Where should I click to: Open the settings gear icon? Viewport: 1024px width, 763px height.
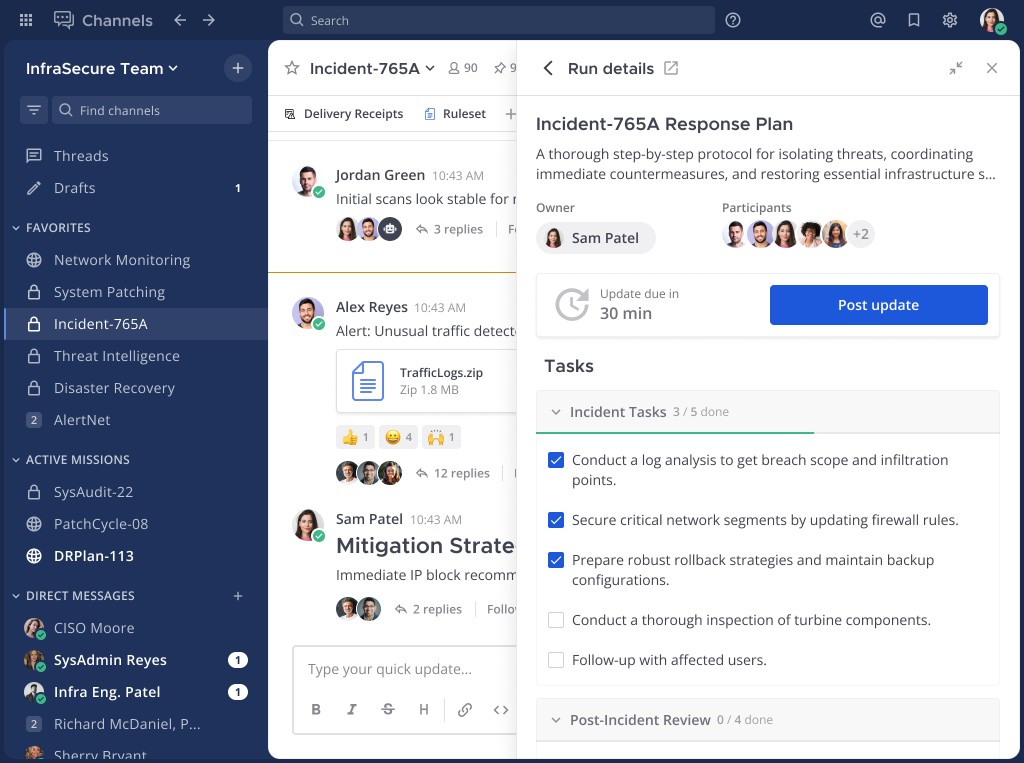pyautogui.click(x=950, y=20)
